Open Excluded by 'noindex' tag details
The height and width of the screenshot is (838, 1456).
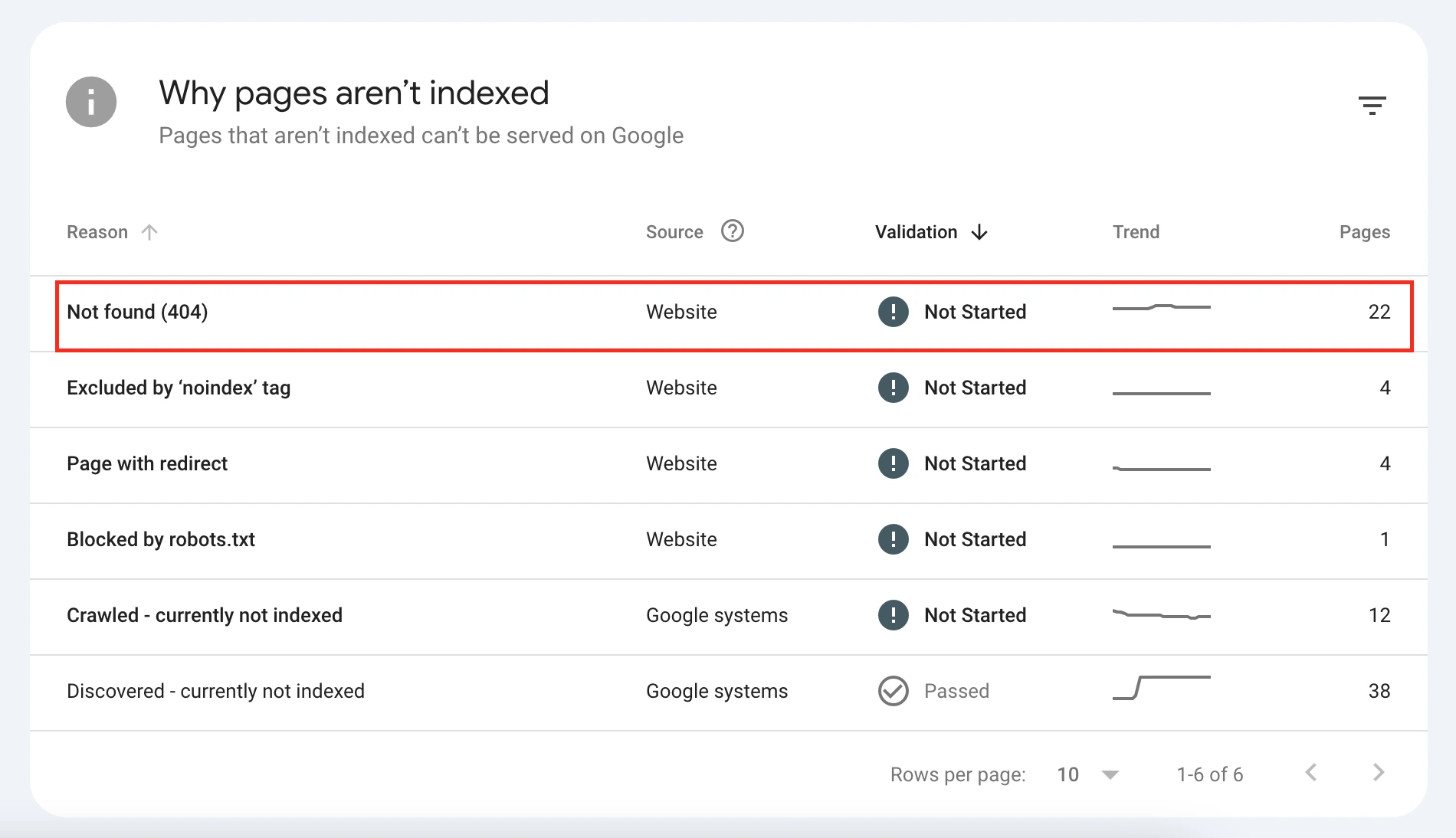[179, 388]
